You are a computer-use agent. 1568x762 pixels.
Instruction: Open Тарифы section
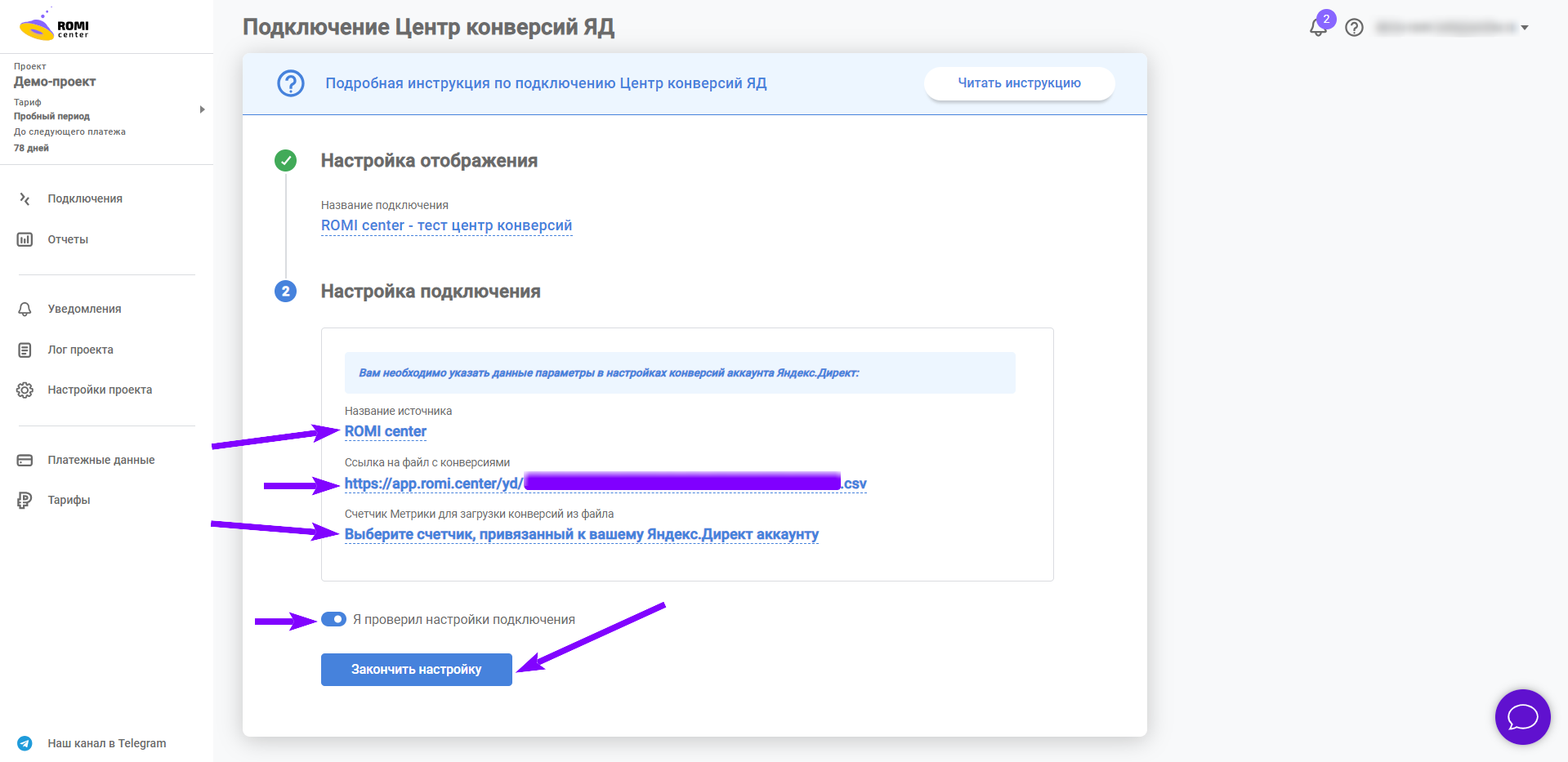69,500
